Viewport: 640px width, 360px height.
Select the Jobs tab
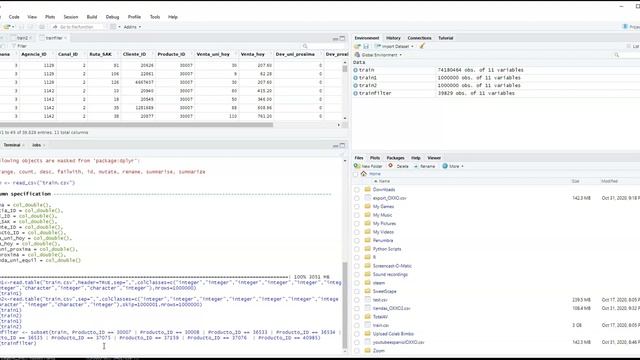pyautogui.click(x=37, y=145)
